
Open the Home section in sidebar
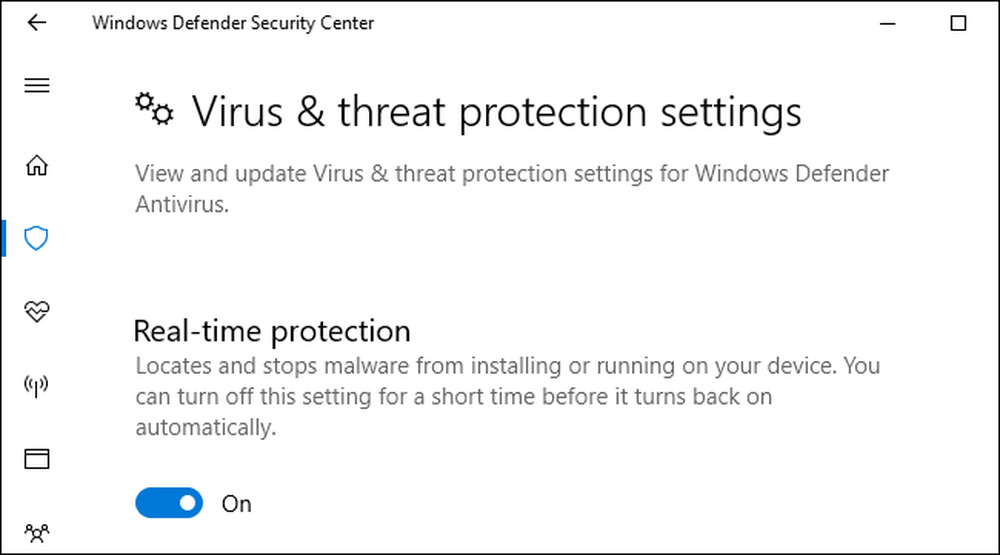click(x=36, y=165)
